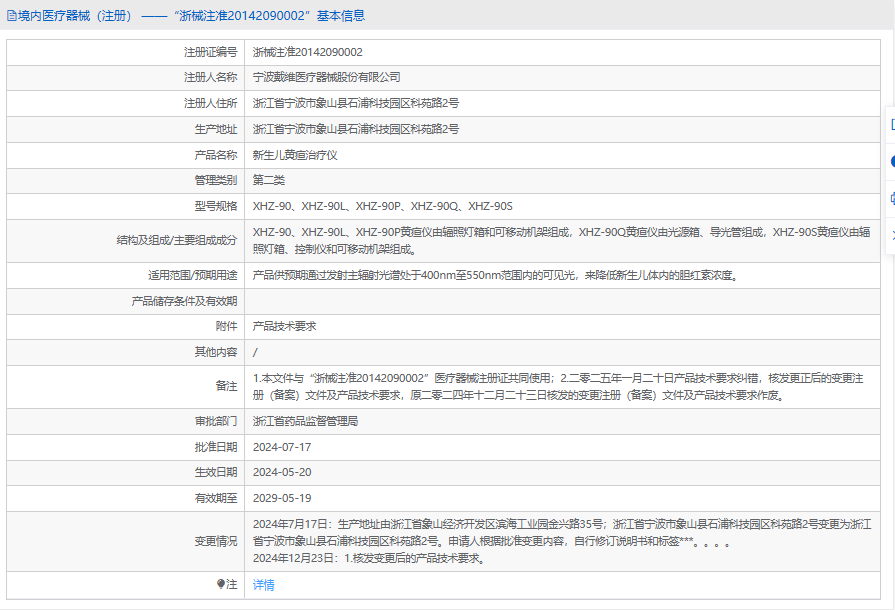Open the 详情 link in the 注 row
Image resolution: width=895 pixels, height=610 pixels.
pos(264,585)
